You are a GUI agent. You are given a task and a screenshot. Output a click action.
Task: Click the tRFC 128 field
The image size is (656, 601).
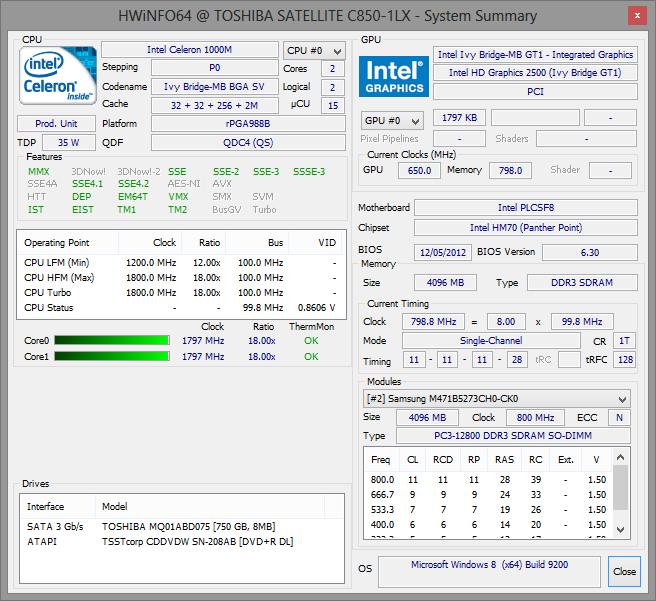tap(624, 360)
